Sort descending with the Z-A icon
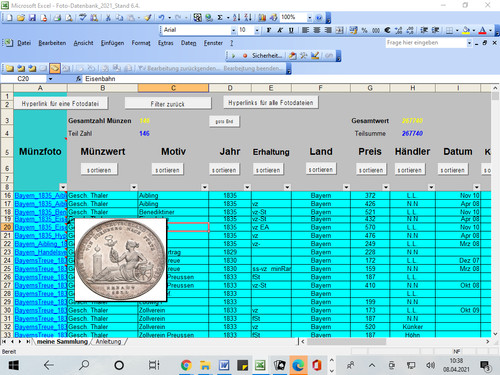500x375 pixels. point(248,18)
